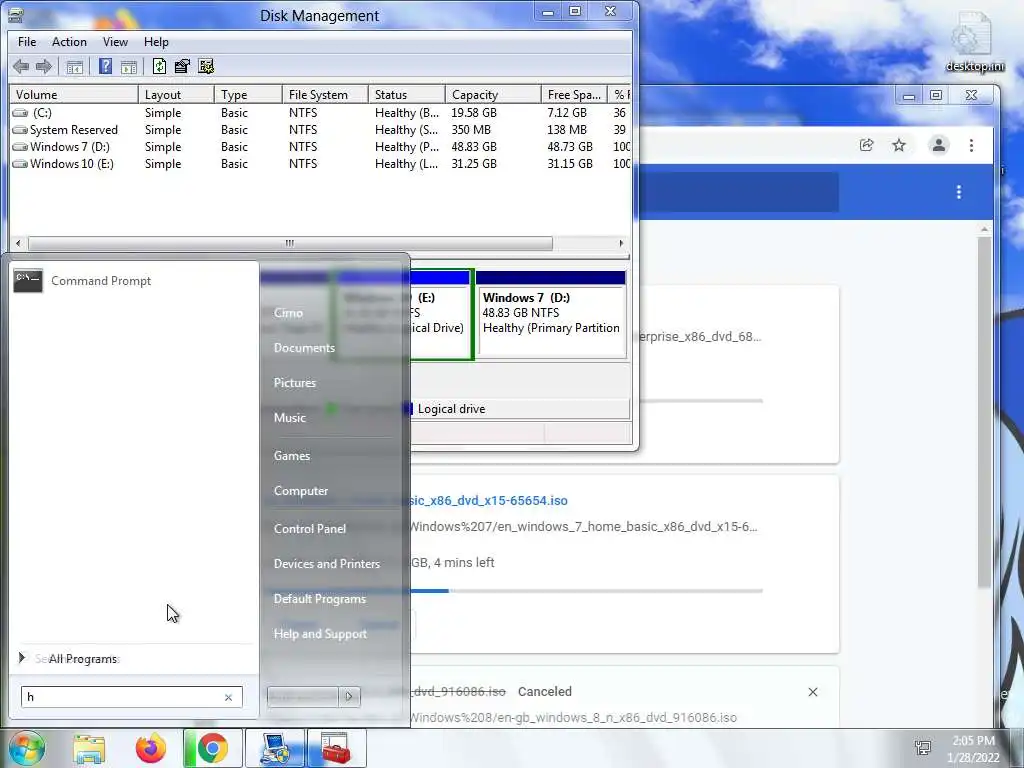1024x768 pixels.
Task: Click the green Refresh toolbar icon
Action: [x=159, y=66]
